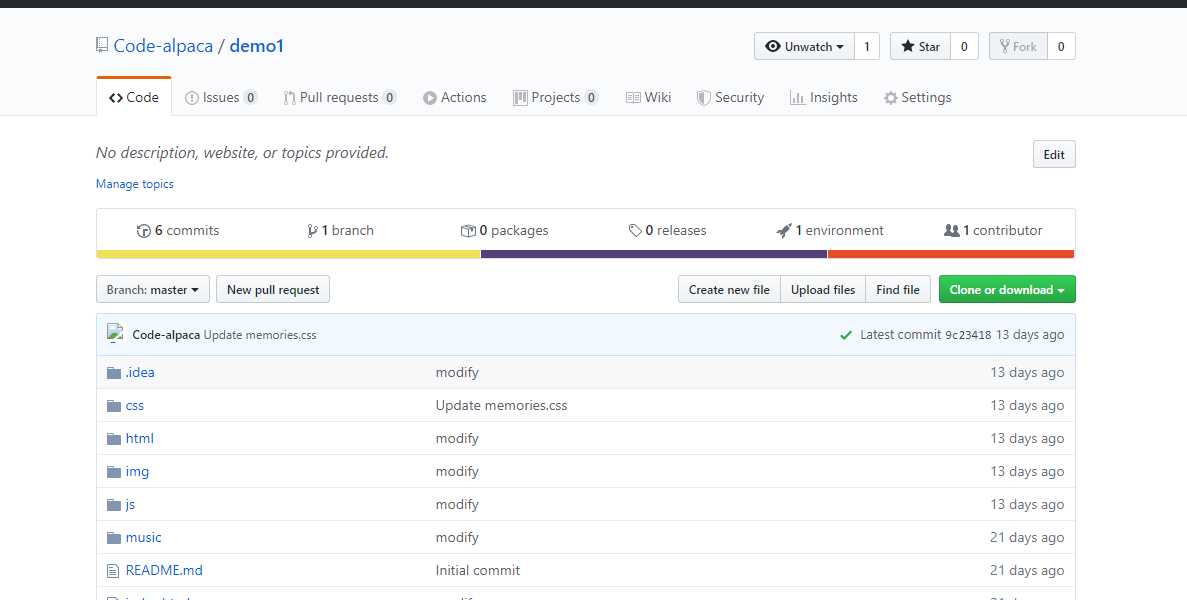Image resolution: width=1187 pixels, height=600 pixels.
Task: Click the repository book icon beside Code-alpaca
Action: click(x=102, y=45)
